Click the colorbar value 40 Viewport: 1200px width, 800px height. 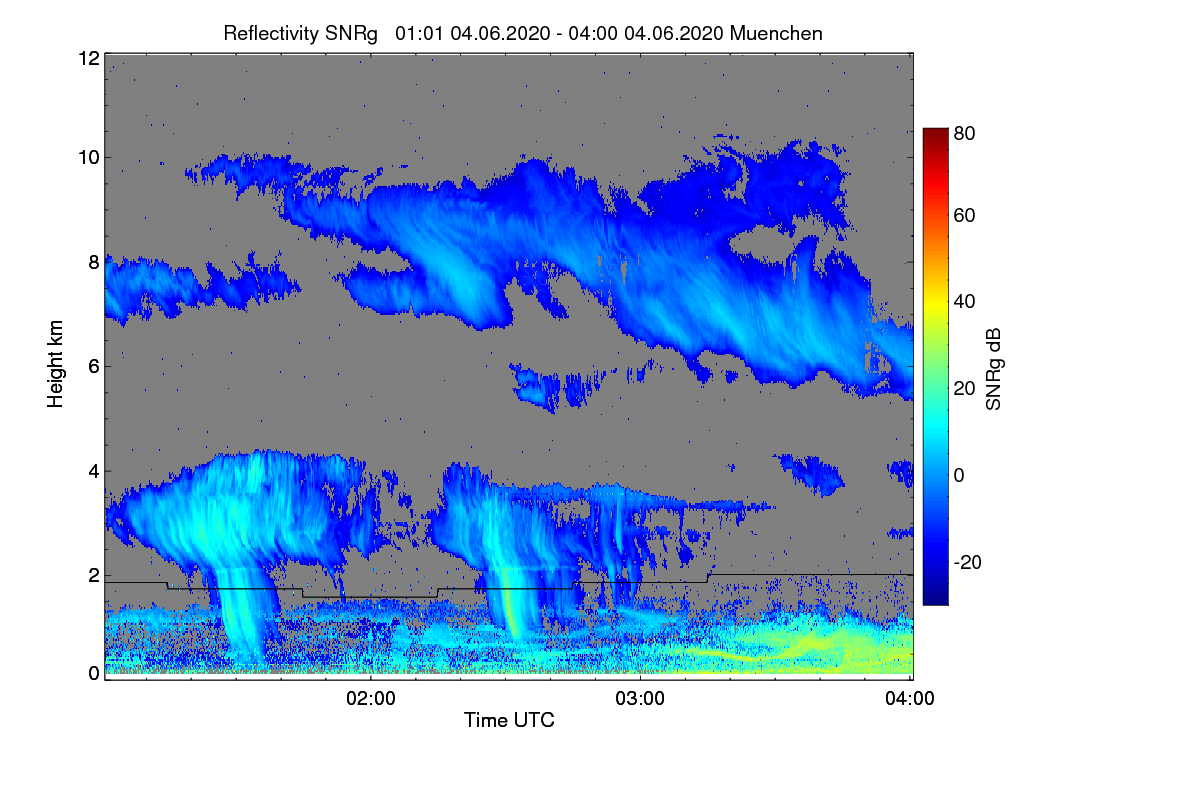(x=964, y=301)
